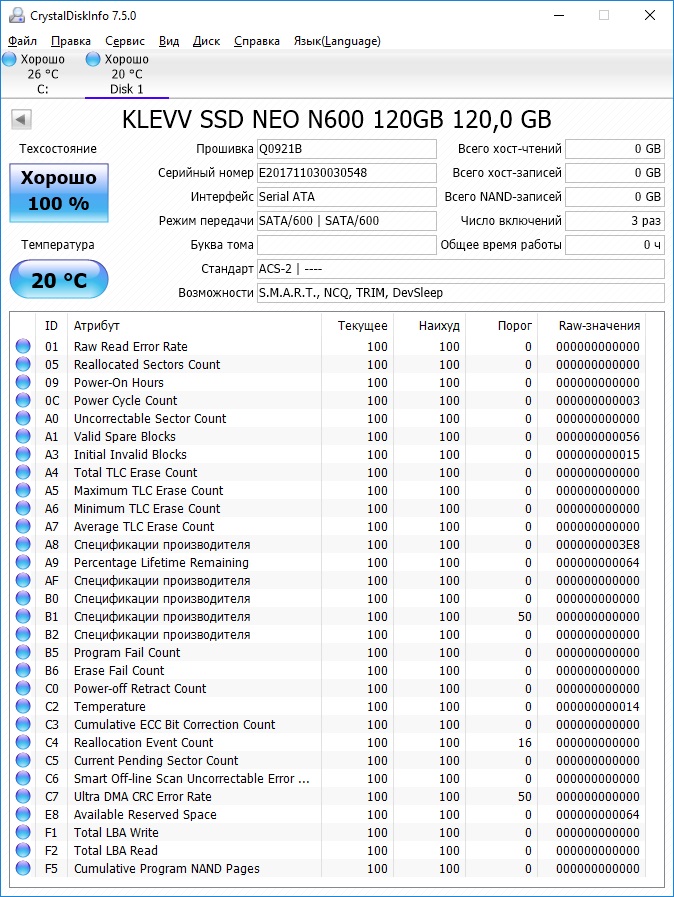Click status icon of Raw Read Error Rate
Image resolution: width=674 pixels, height=897 pixels.
coord(23,346)
